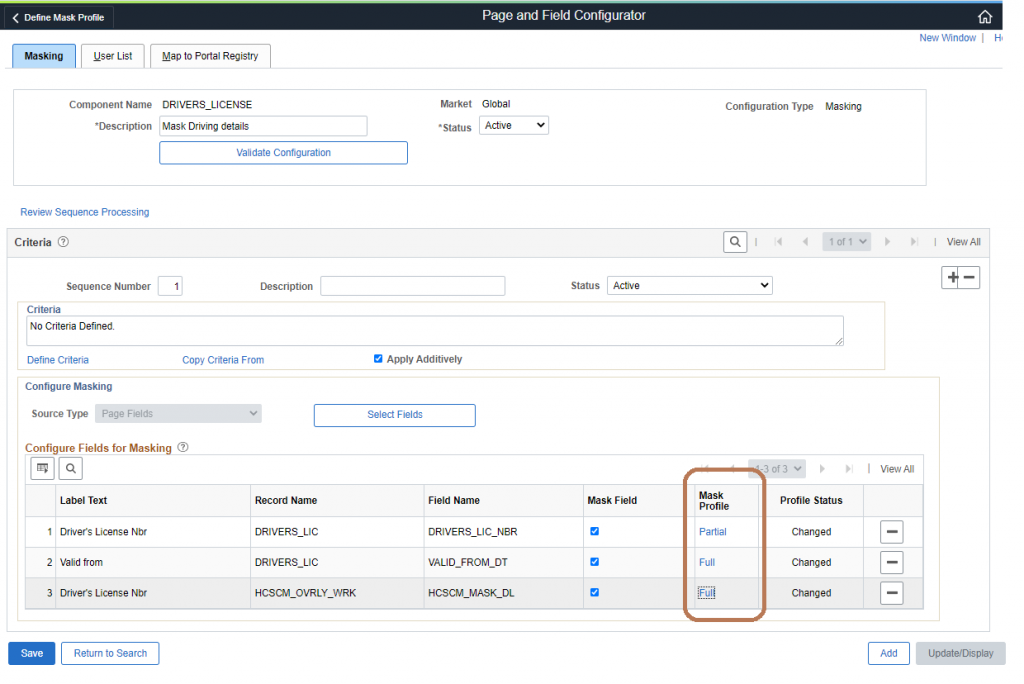The image size is (1024, 684).
Task: Click the Profile Status column header
Action: coord(811,500)
